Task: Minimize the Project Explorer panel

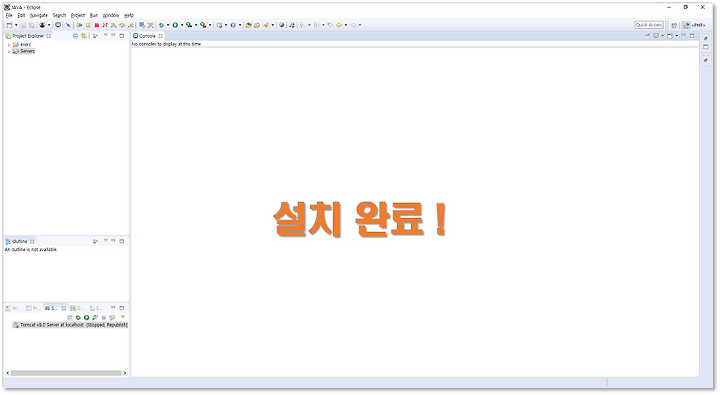Action: 113,35
